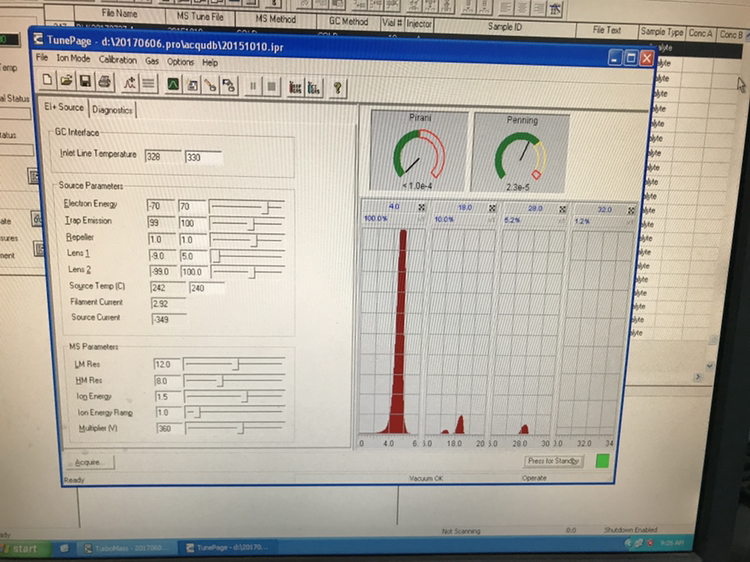Click the Penning vacuum gauge
Image resolution: width=750 pixels, height=562 pixels.
[x=520, y=153]
